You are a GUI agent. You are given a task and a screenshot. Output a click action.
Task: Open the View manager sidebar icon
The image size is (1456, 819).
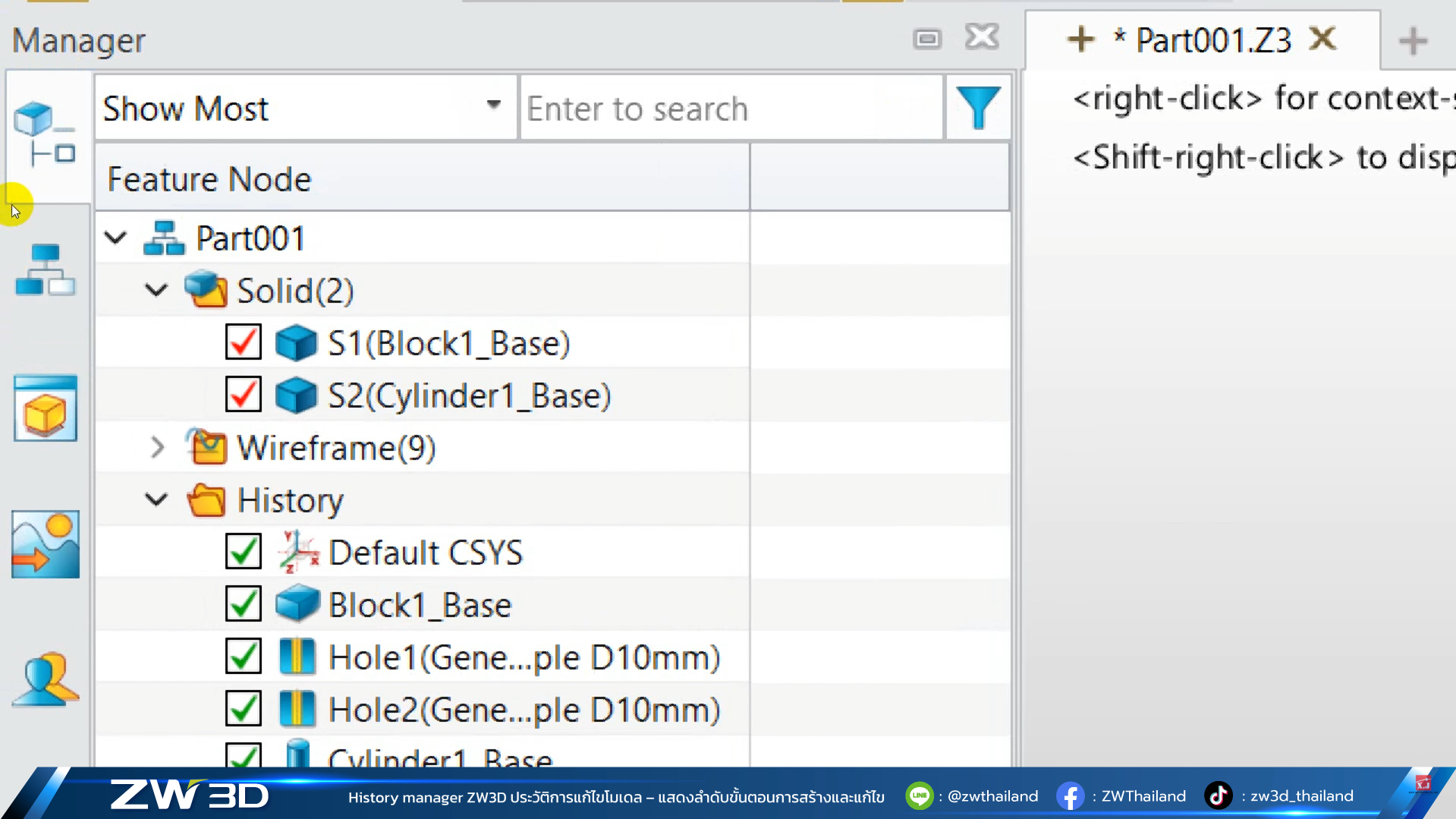point(46,408)
